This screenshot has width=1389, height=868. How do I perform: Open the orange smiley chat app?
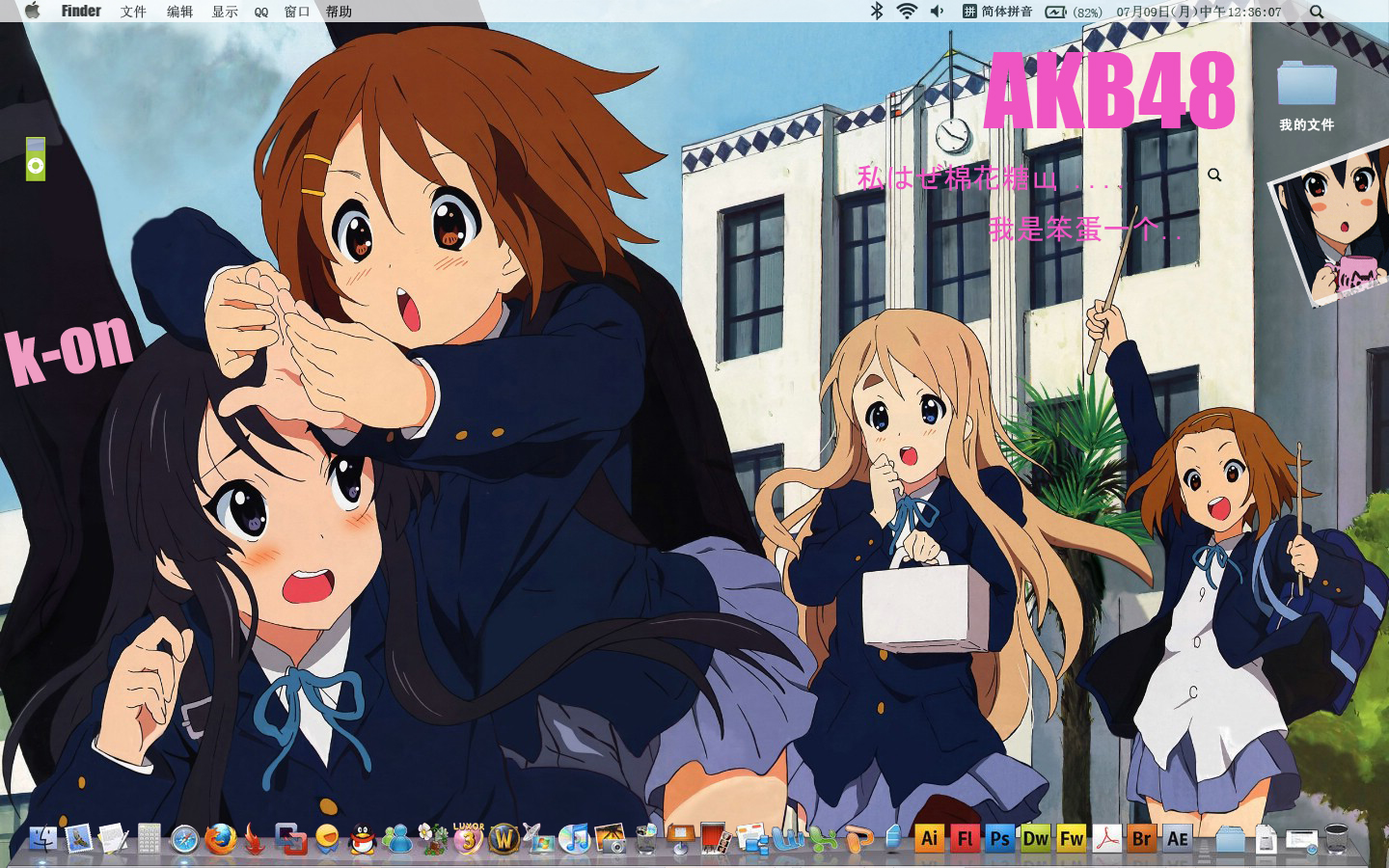point(327,839)
